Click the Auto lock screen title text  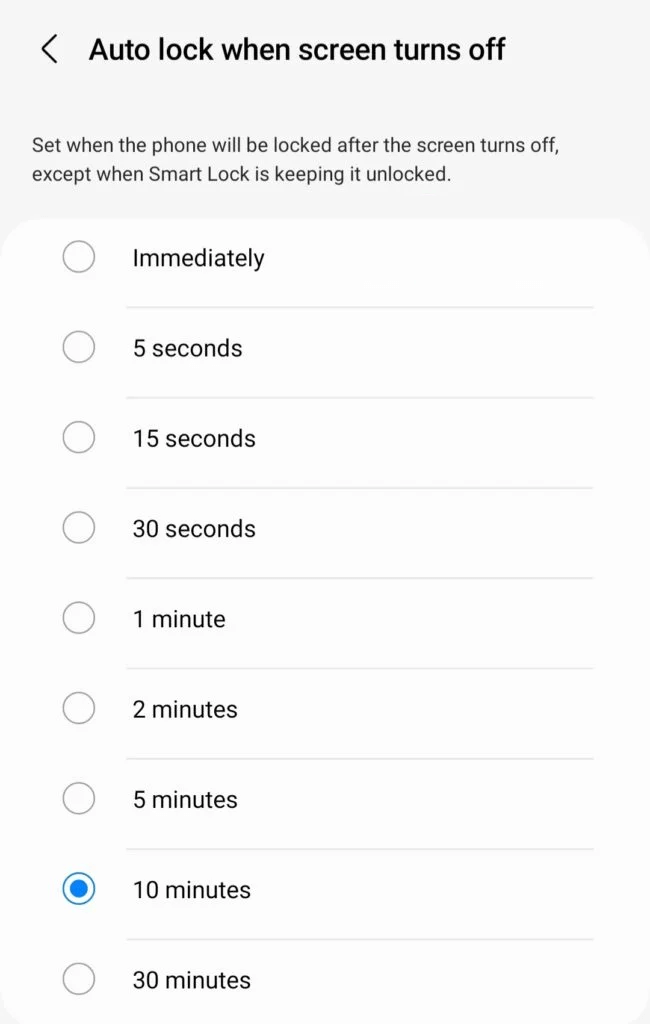297,48
